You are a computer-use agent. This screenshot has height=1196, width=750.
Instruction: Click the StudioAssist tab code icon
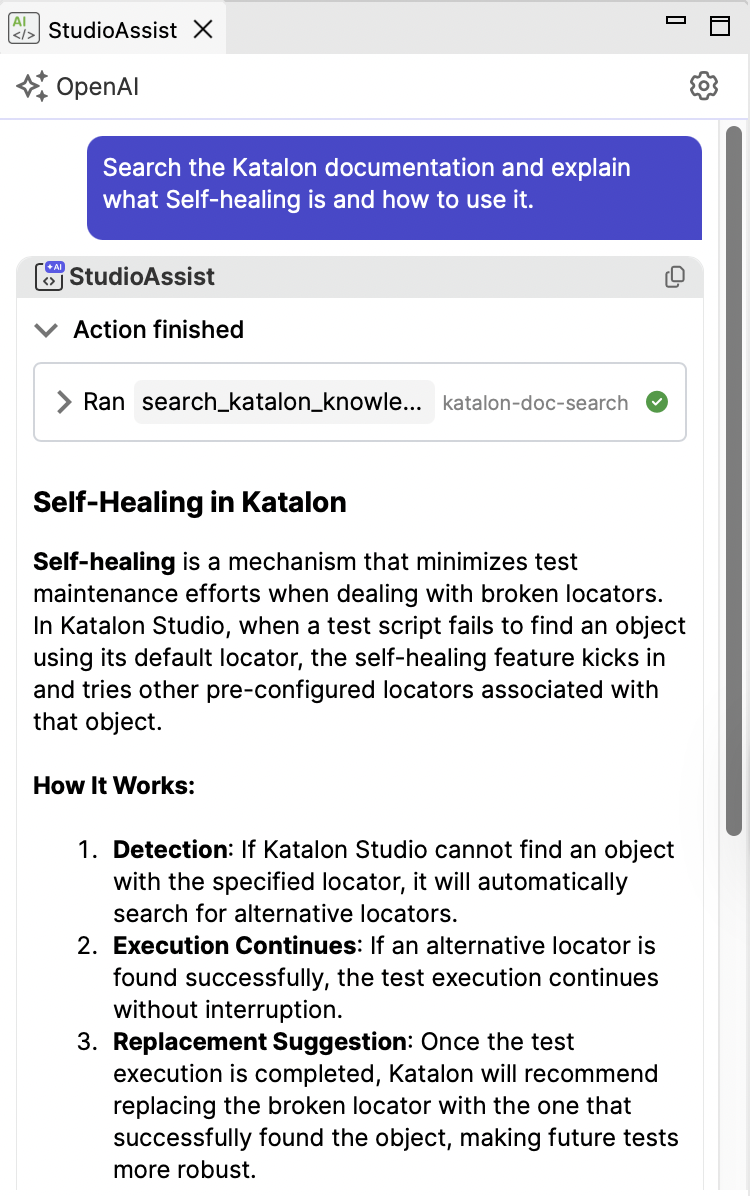(x=24, y=30)
